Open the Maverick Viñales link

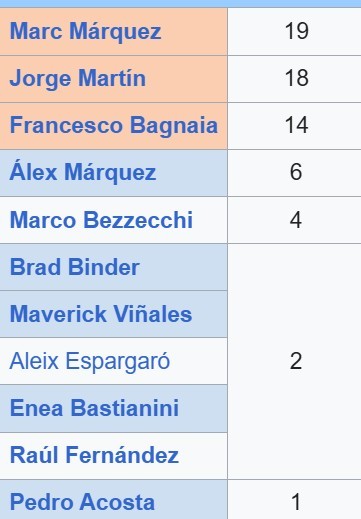[x=101, y=314]
